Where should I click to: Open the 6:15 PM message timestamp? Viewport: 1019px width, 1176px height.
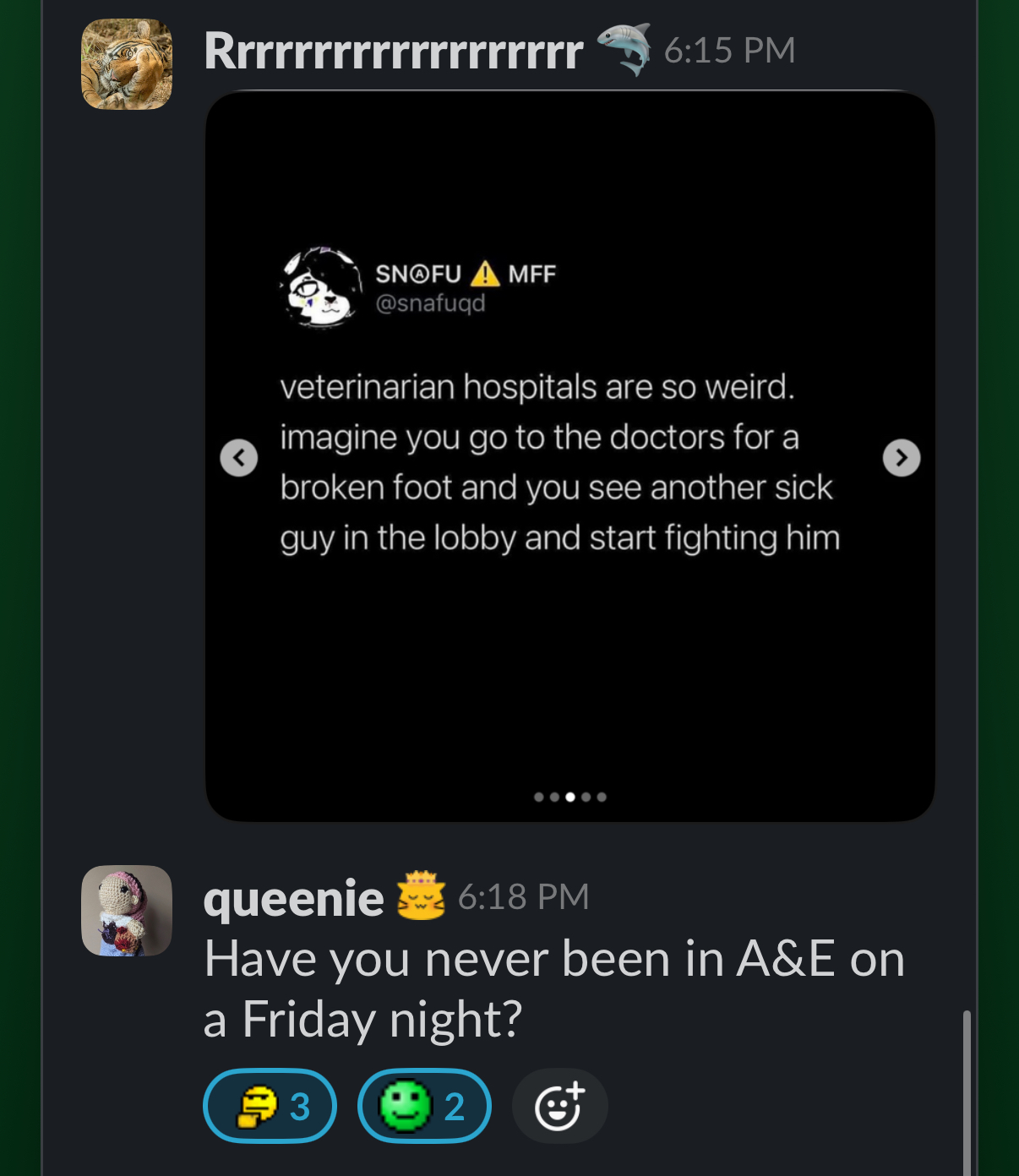pyautogui.click(x=729, y=51)
